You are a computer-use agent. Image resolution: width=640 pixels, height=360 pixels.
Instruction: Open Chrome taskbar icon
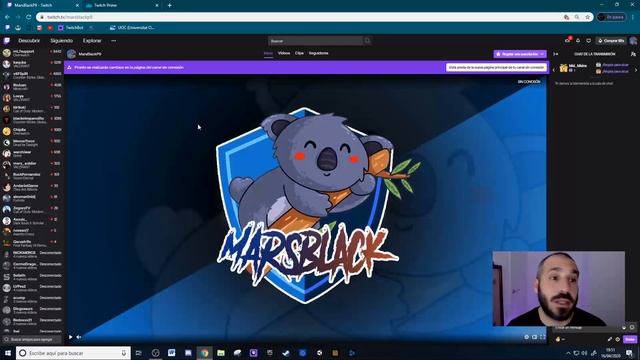point(204,353)
